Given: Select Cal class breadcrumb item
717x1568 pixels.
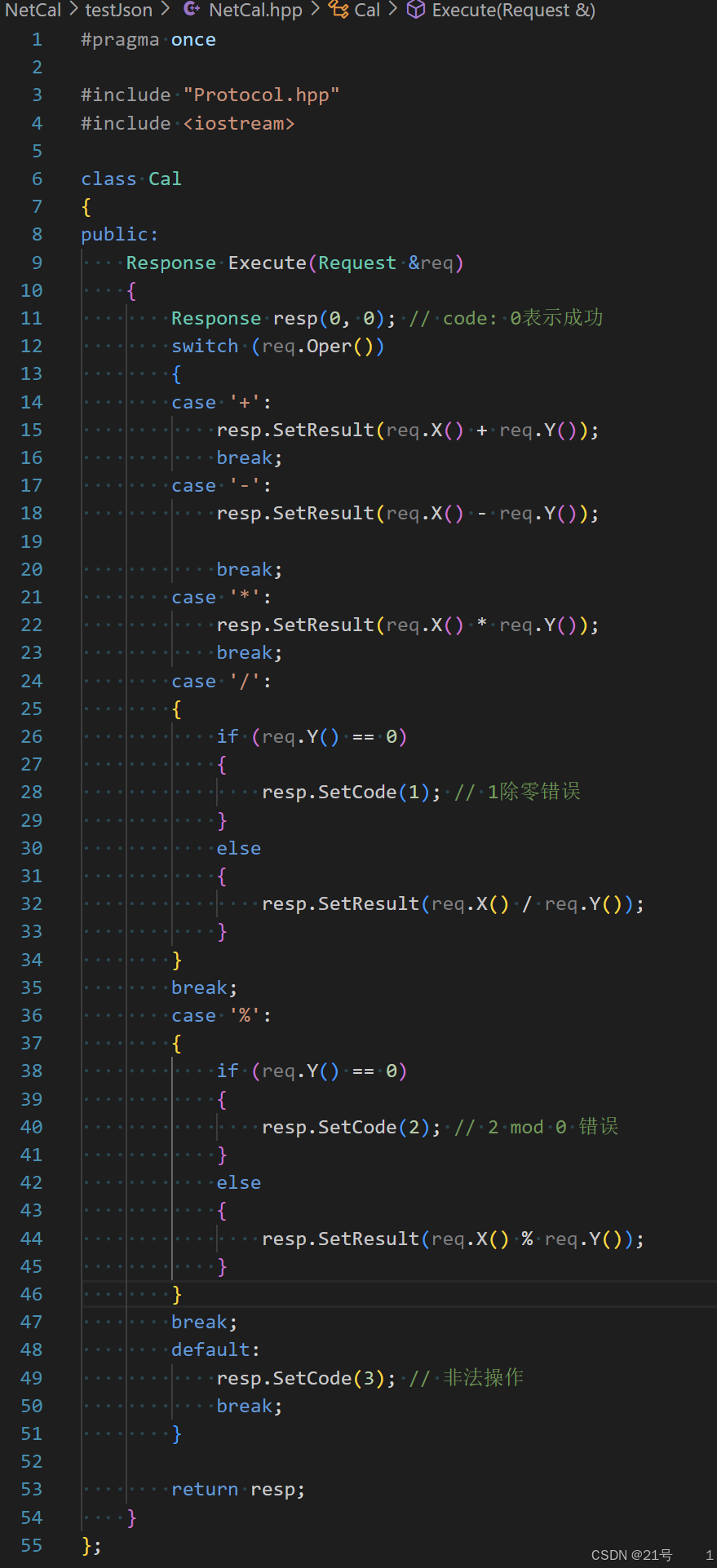Looking at the screenshot, I should [367, 11].
